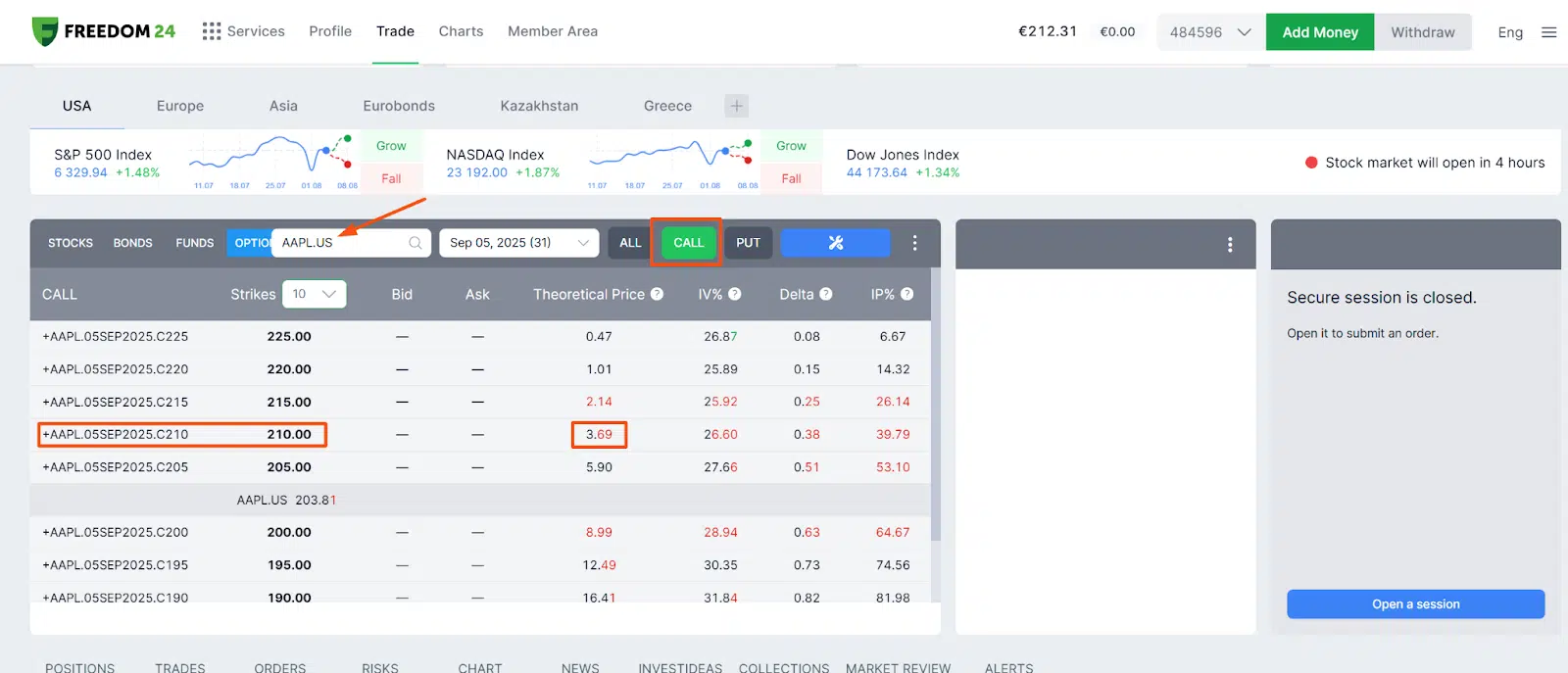The width and height of the screenshot is (1568, 673).
Task: Click the Freedom24 logo
Action: point(103,31)
